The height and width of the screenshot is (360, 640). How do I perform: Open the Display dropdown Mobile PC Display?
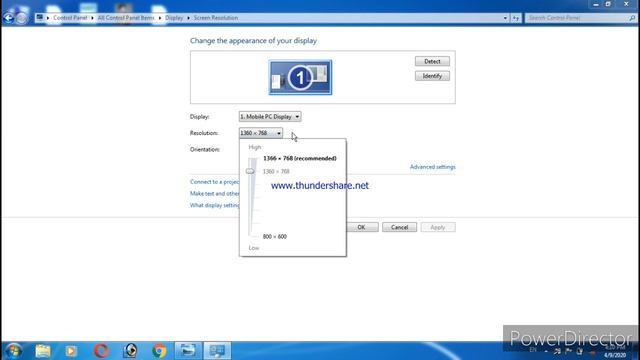coord(270,117)
